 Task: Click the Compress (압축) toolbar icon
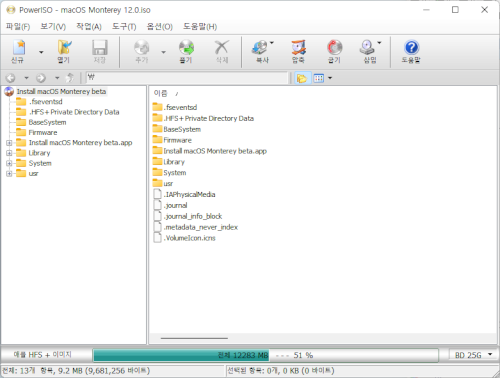298,48
